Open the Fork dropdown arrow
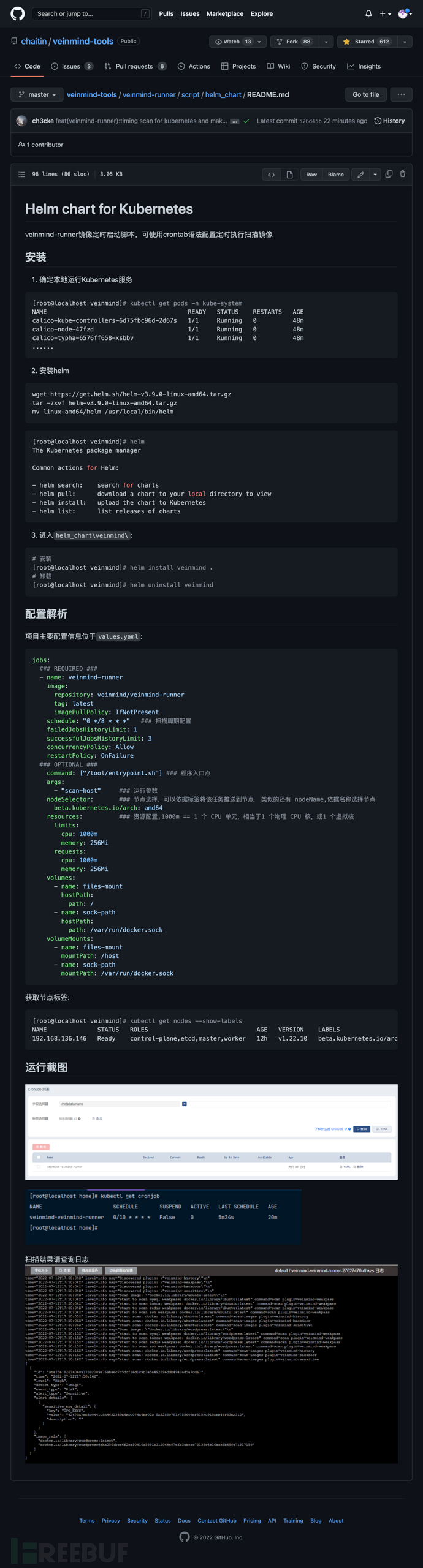The width and height of the screenshot is (423, 1568). tap(327, 42)
